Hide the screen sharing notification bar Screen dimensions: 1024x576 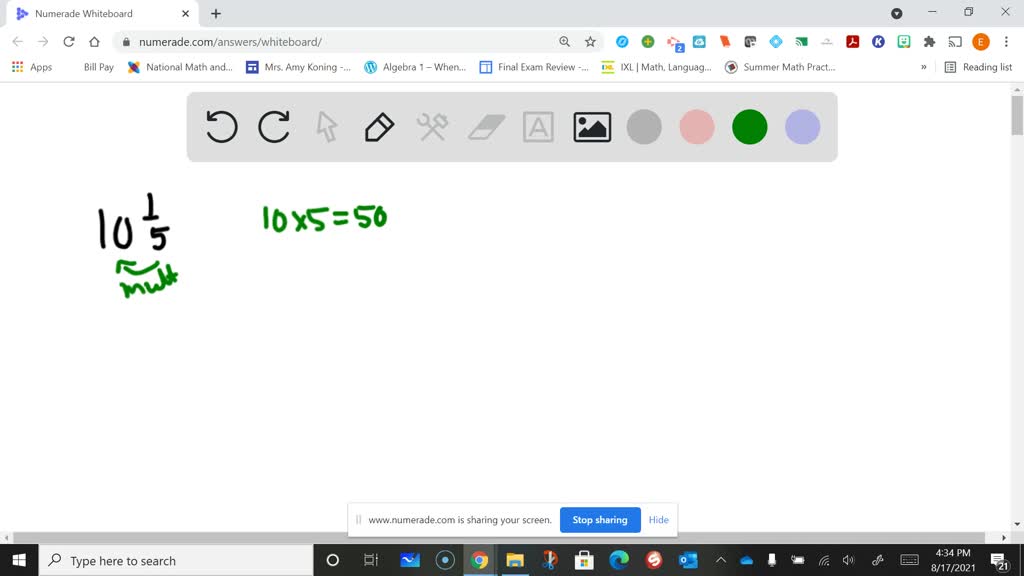[x=658, y=520]
